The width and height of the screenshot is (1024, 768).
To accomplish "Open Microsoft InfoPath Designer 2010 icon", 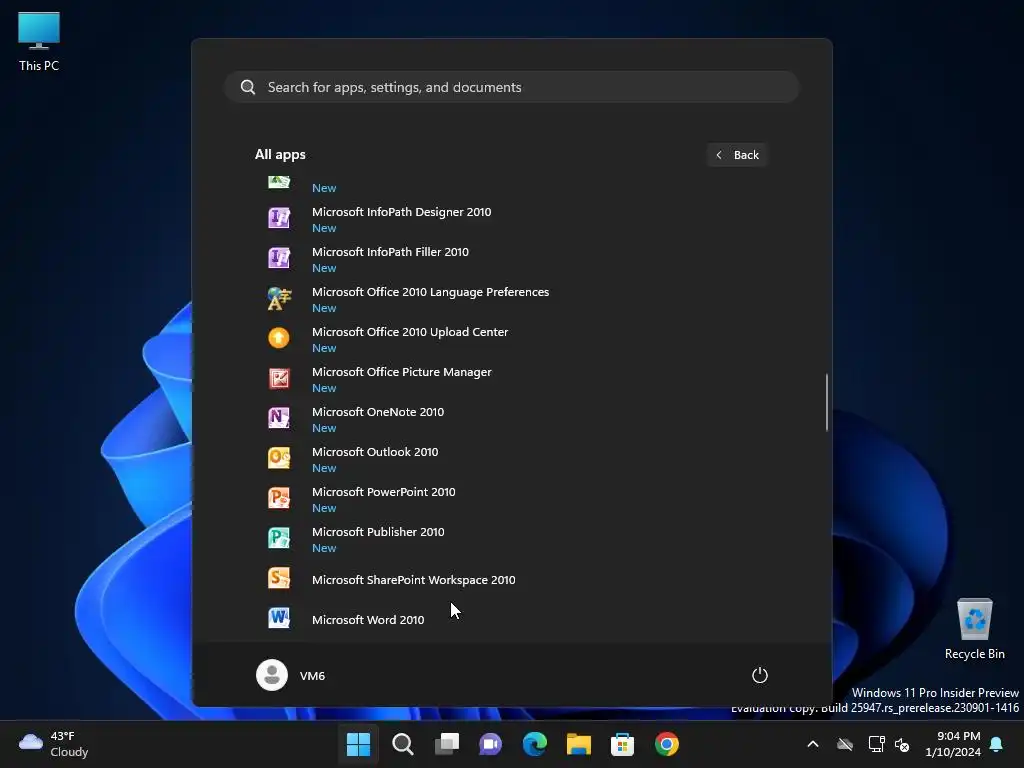I will point(279,218).
